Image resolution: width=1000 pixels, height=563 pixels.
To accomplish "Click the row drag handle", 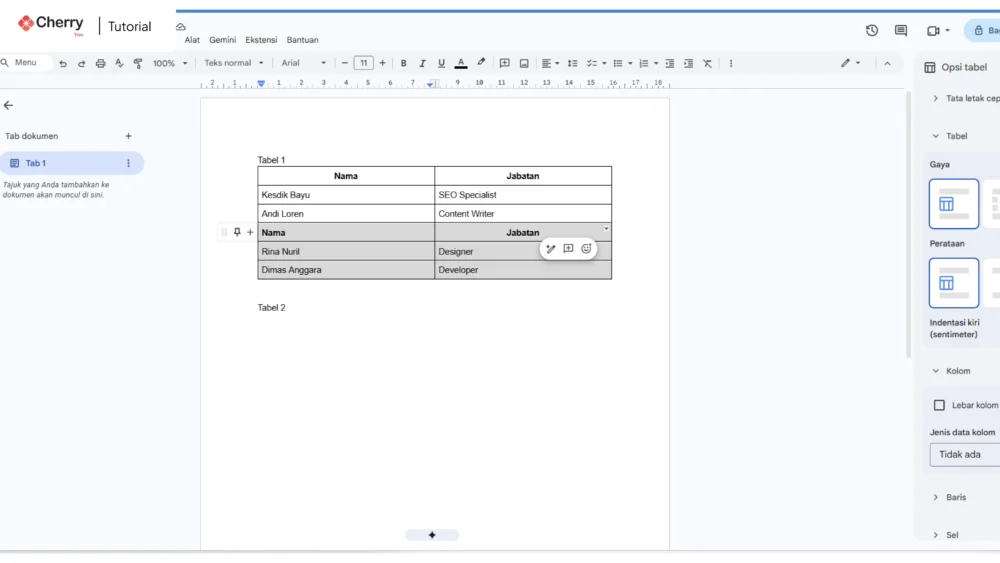I will [224, 232].
